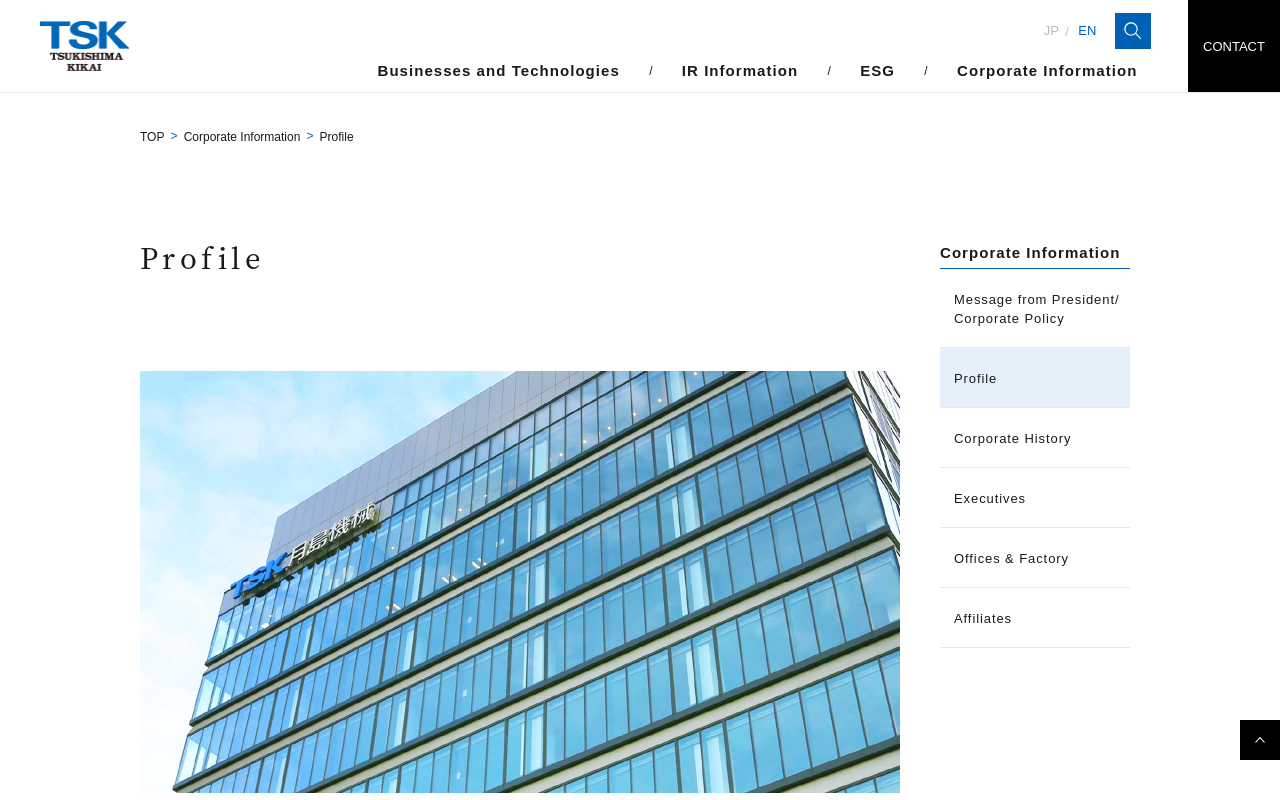Select the EN language option
Screen dimensions: 1280x800
click(x=1087, y=31)
